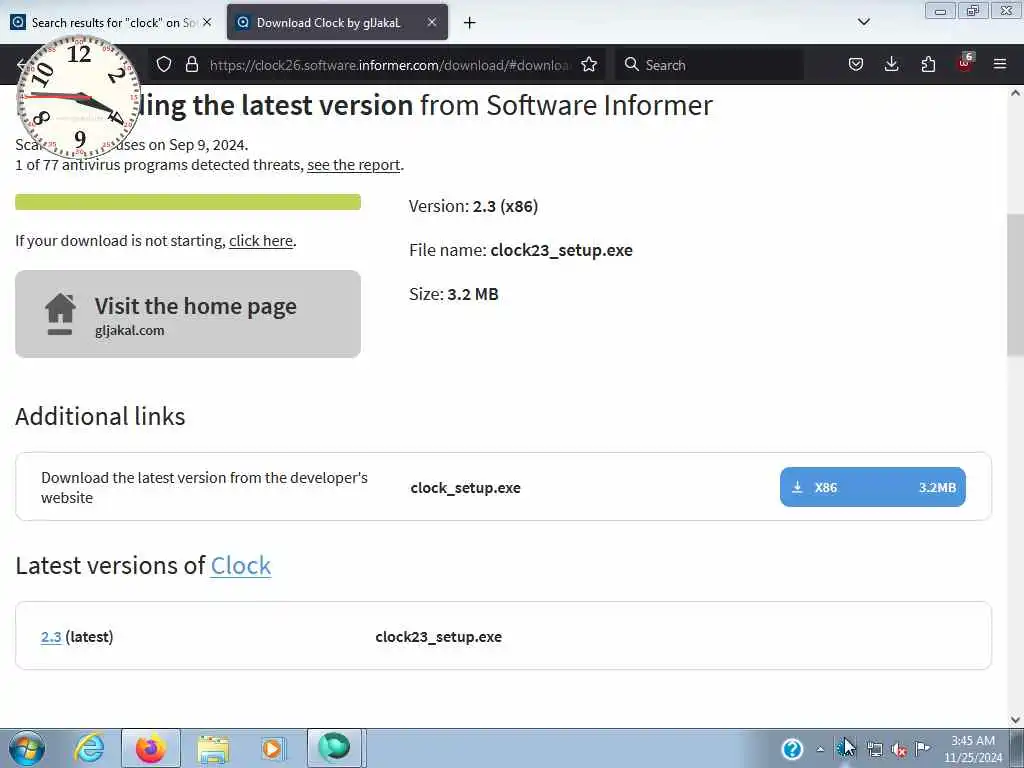
Task: Click the Firefox taskbar icon
Action: coord(151,748)
